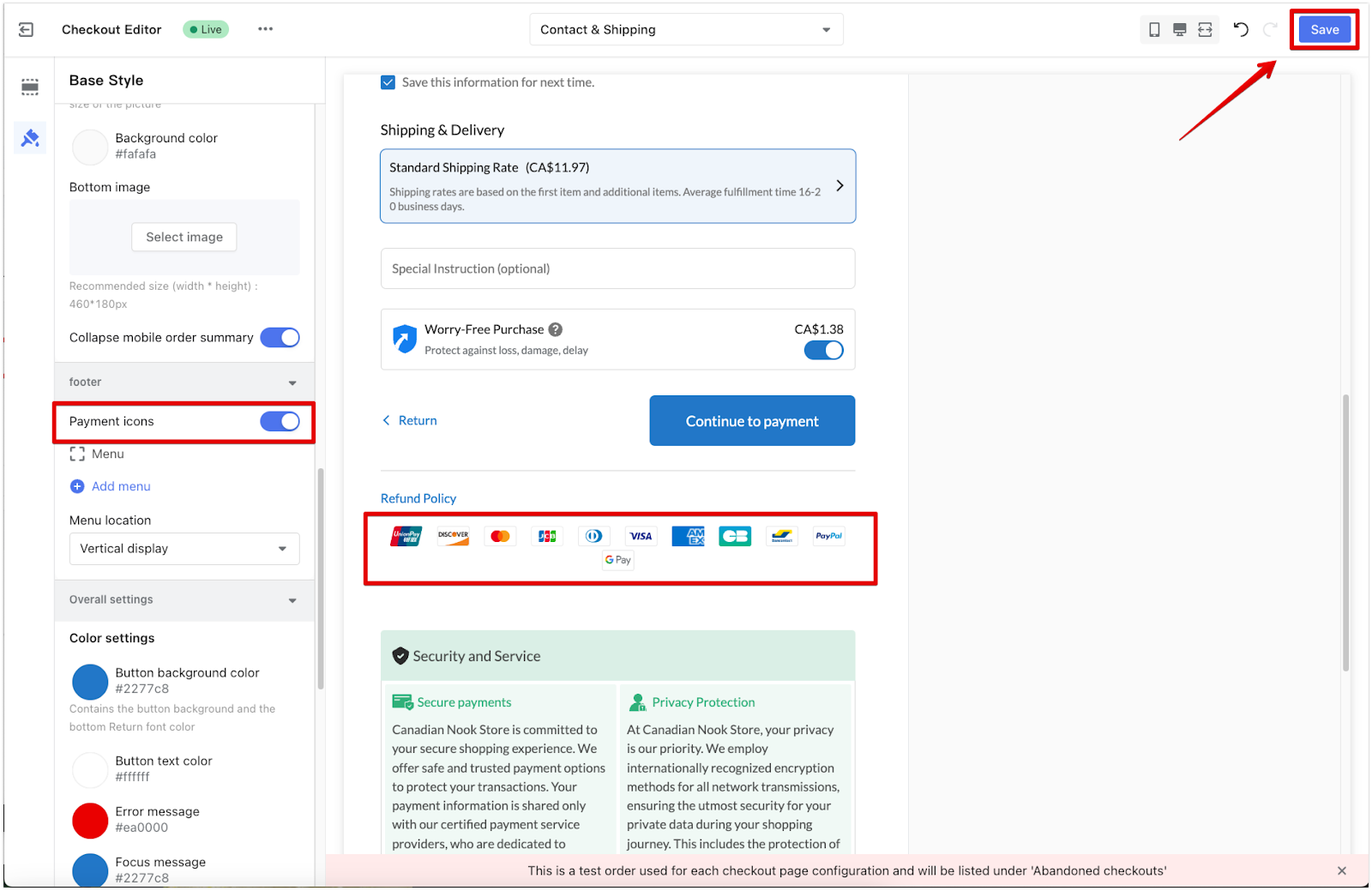Open the Contact & Shipping page selector
Viewport: 1372px width, 891px height.
tap(685, 28)
